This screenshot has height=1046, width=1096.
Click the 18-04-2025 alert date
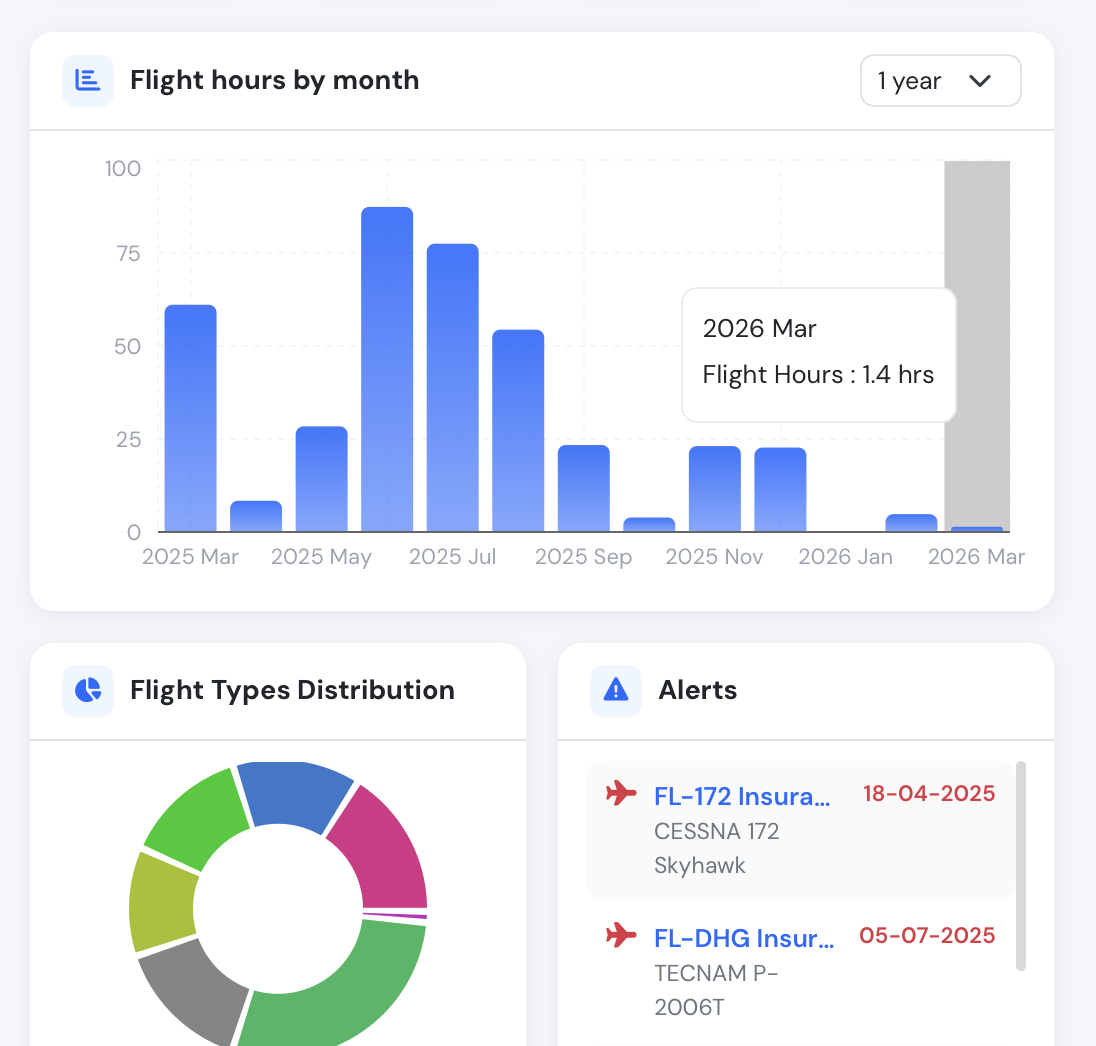point(929,794)
